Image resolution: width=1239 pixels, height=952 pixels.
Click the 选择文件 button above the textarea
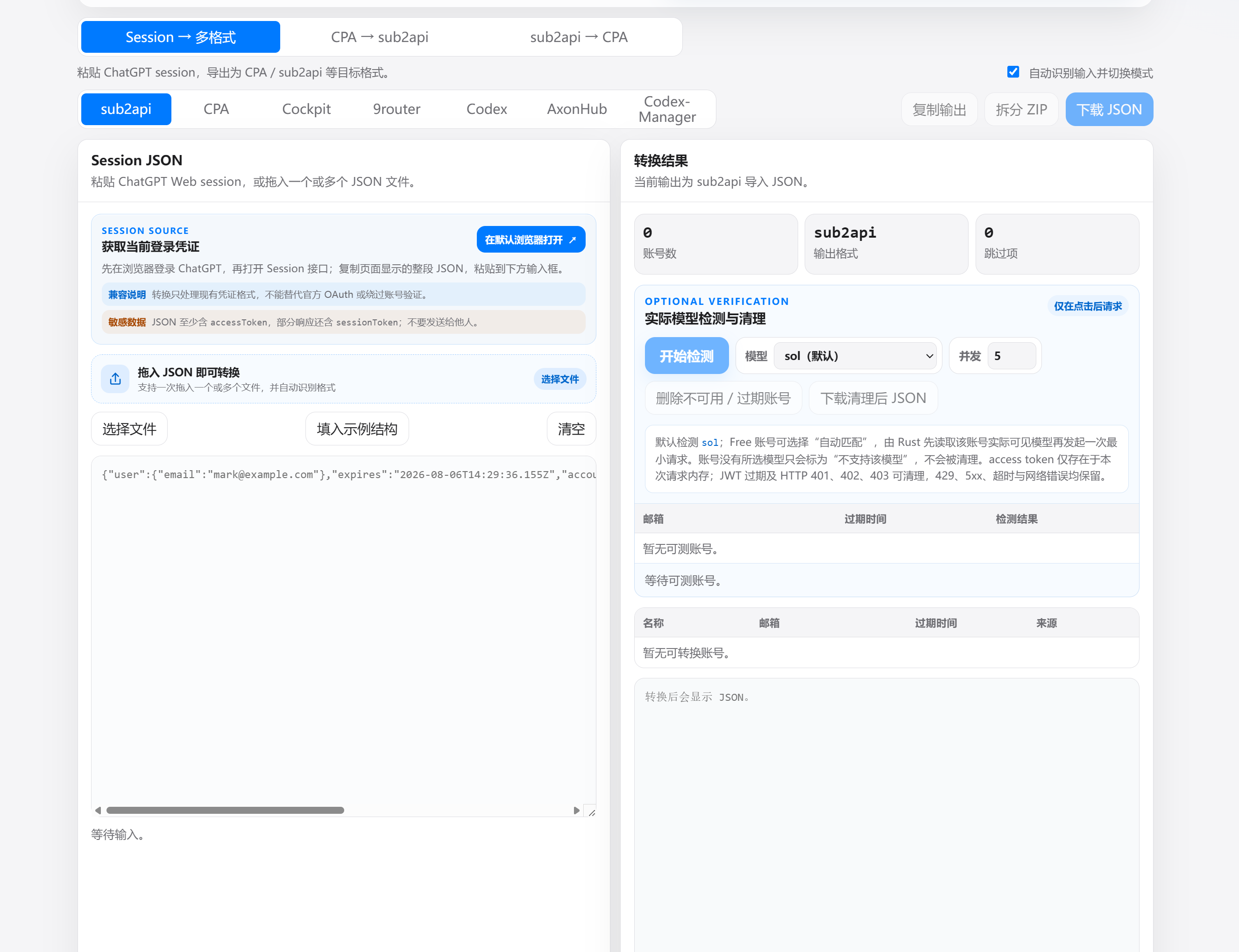(x=129, y=429)
